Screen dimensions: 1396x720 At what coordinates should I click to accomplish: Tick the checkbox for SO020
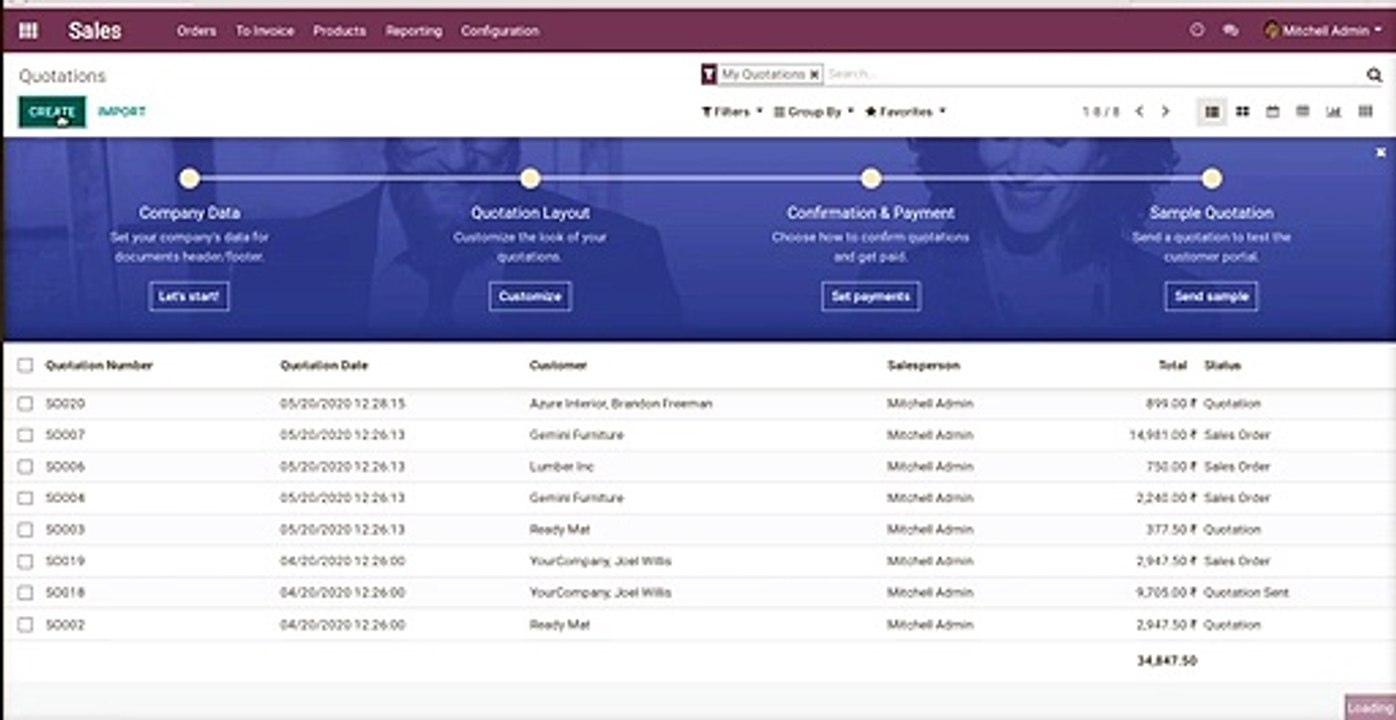(x=25, y=404)
